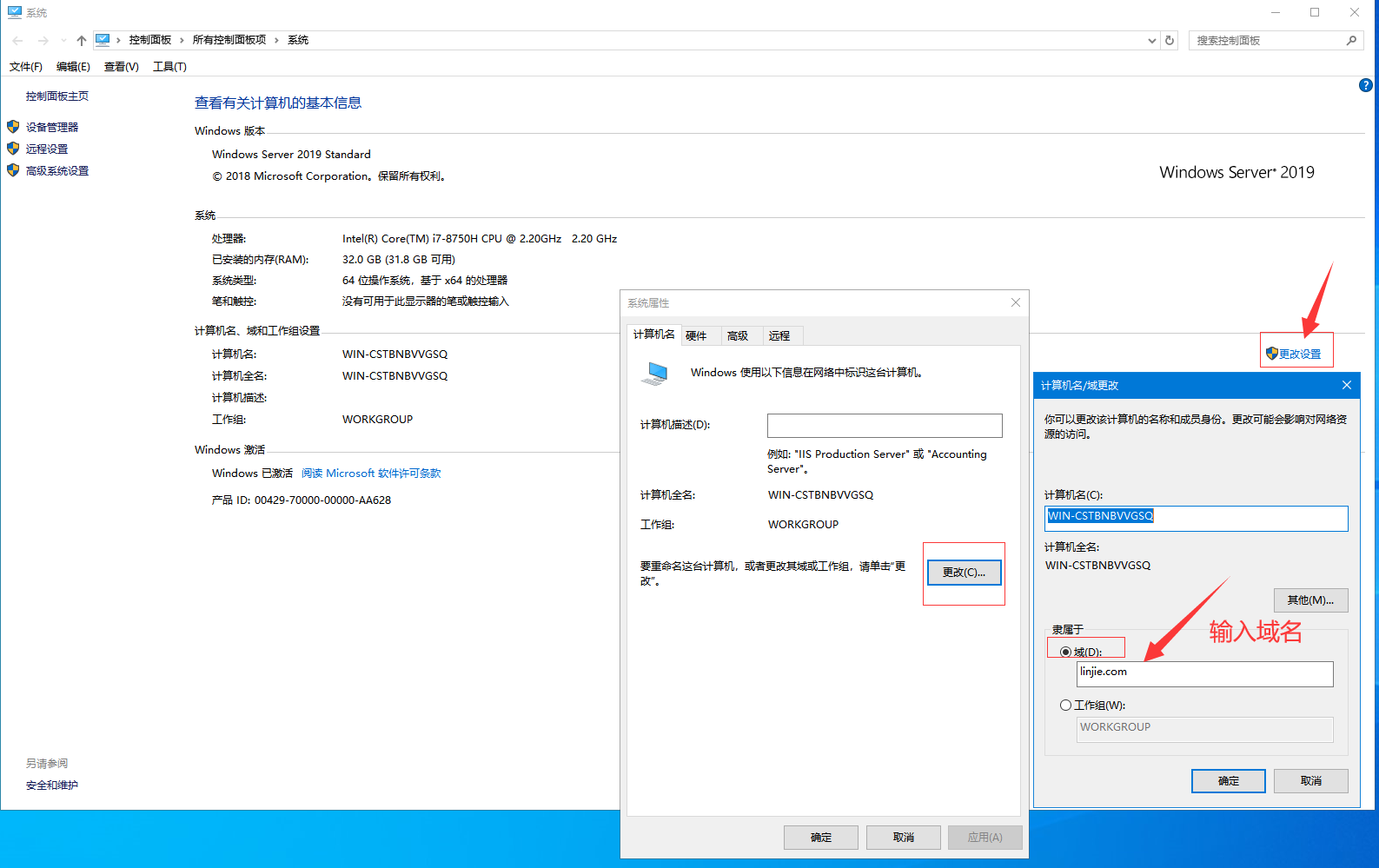
Task: Click the up-arrow navigation icon
Action: (x=81, y=40)
